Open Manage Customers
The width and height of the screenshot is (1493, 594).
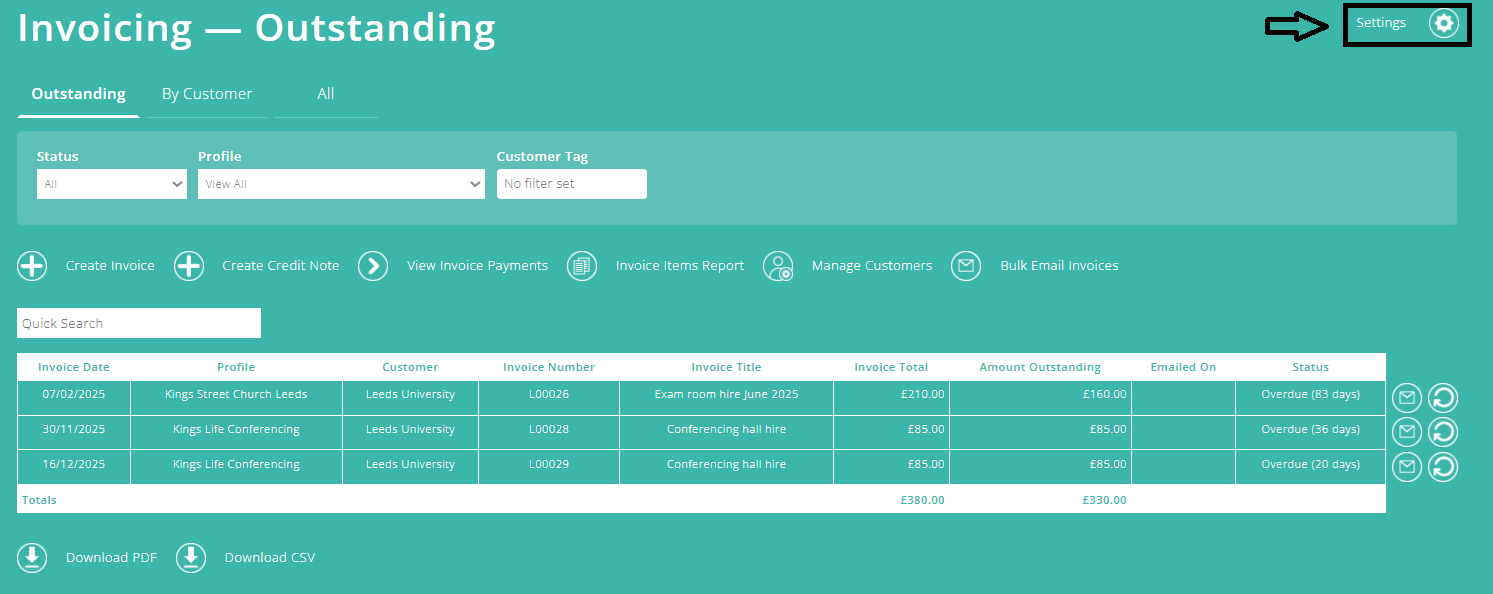coord(778,265)
